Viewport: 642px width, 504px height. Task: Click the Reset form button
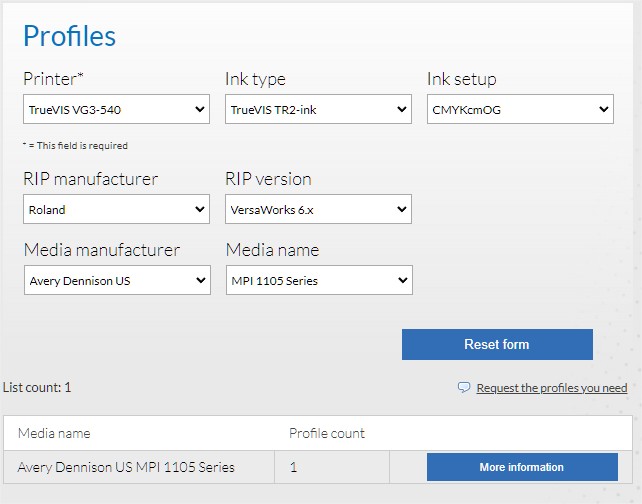click(x=497, y=344)
